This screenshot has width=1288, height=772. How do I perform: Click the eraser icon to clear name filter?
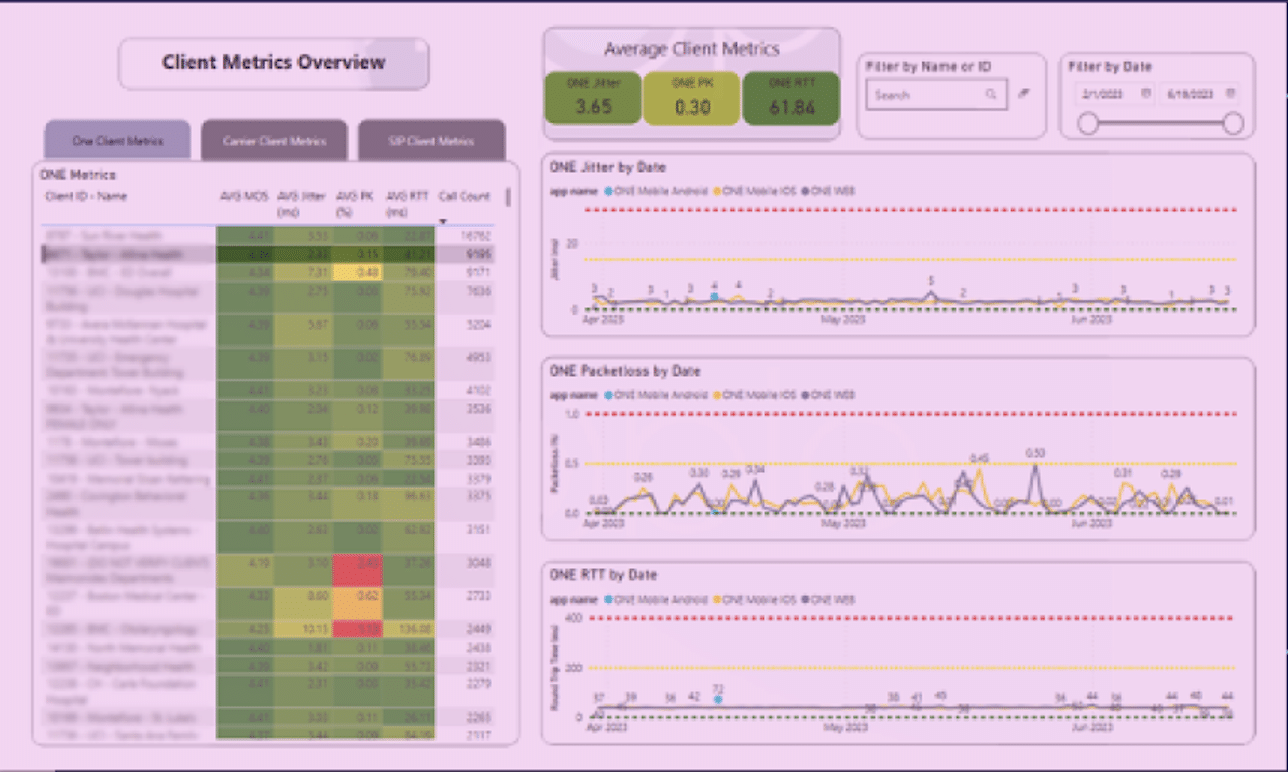coord(1024,94)
